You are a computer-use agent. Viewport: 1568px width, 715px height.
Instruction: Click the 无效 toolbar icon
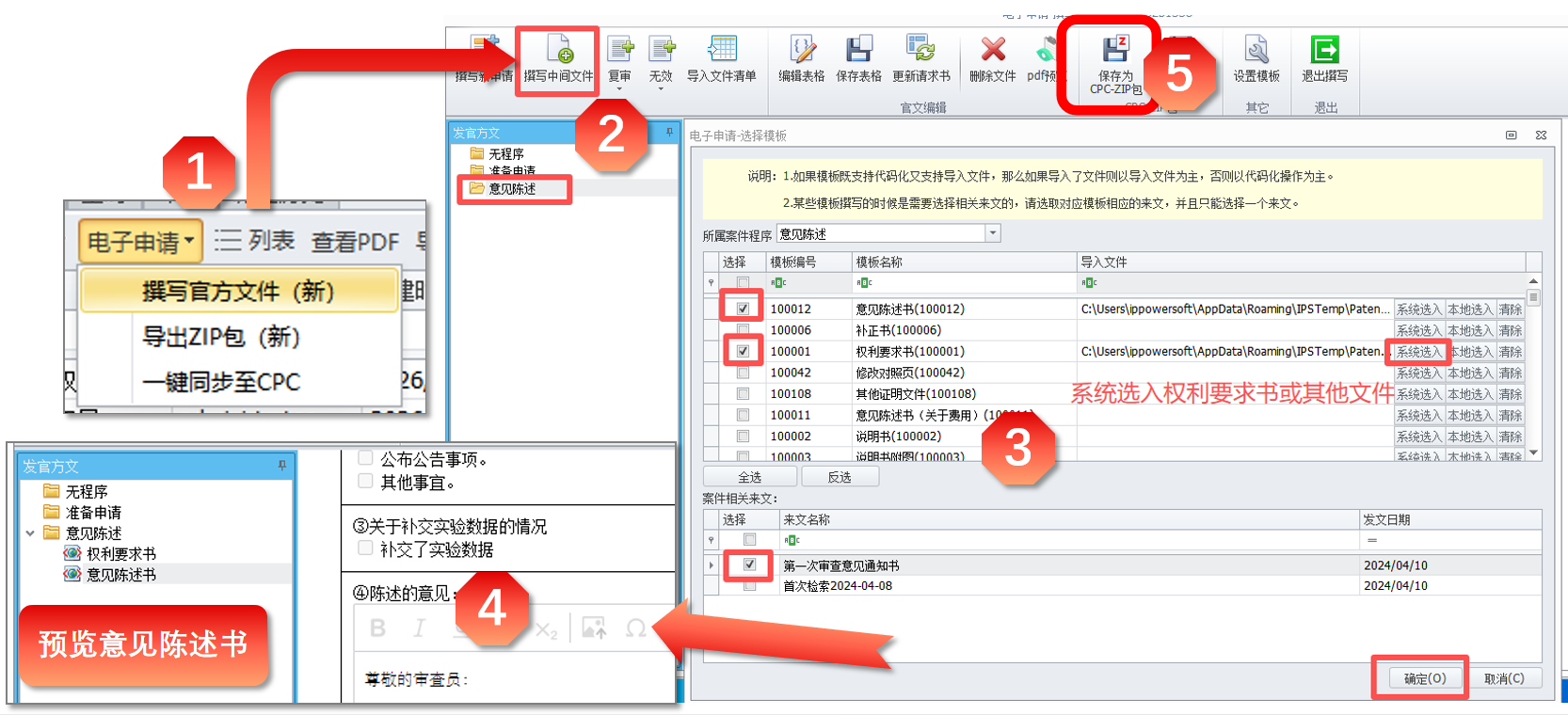(662, 48)
